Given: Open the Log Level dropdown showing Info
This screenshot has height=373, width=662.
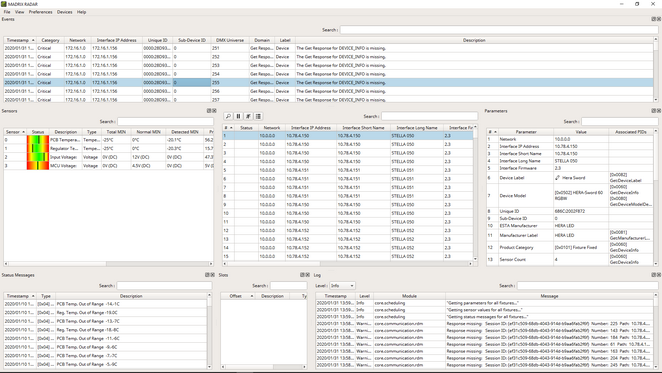Looking at the screenshot, I should pos(342,286).
